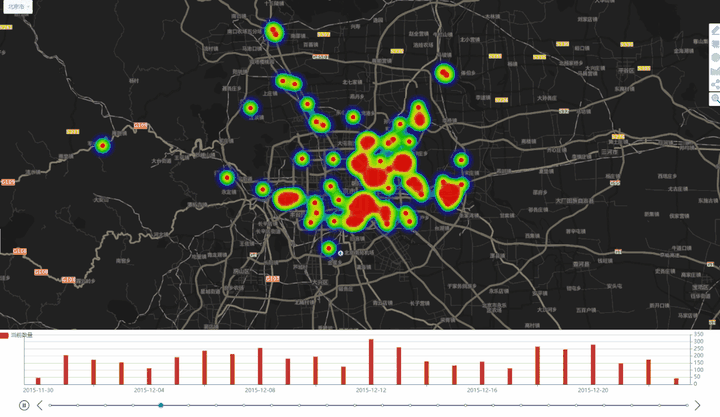Click the share nodes icon in map toolbar
720x417 pixels.
[715, 85]
